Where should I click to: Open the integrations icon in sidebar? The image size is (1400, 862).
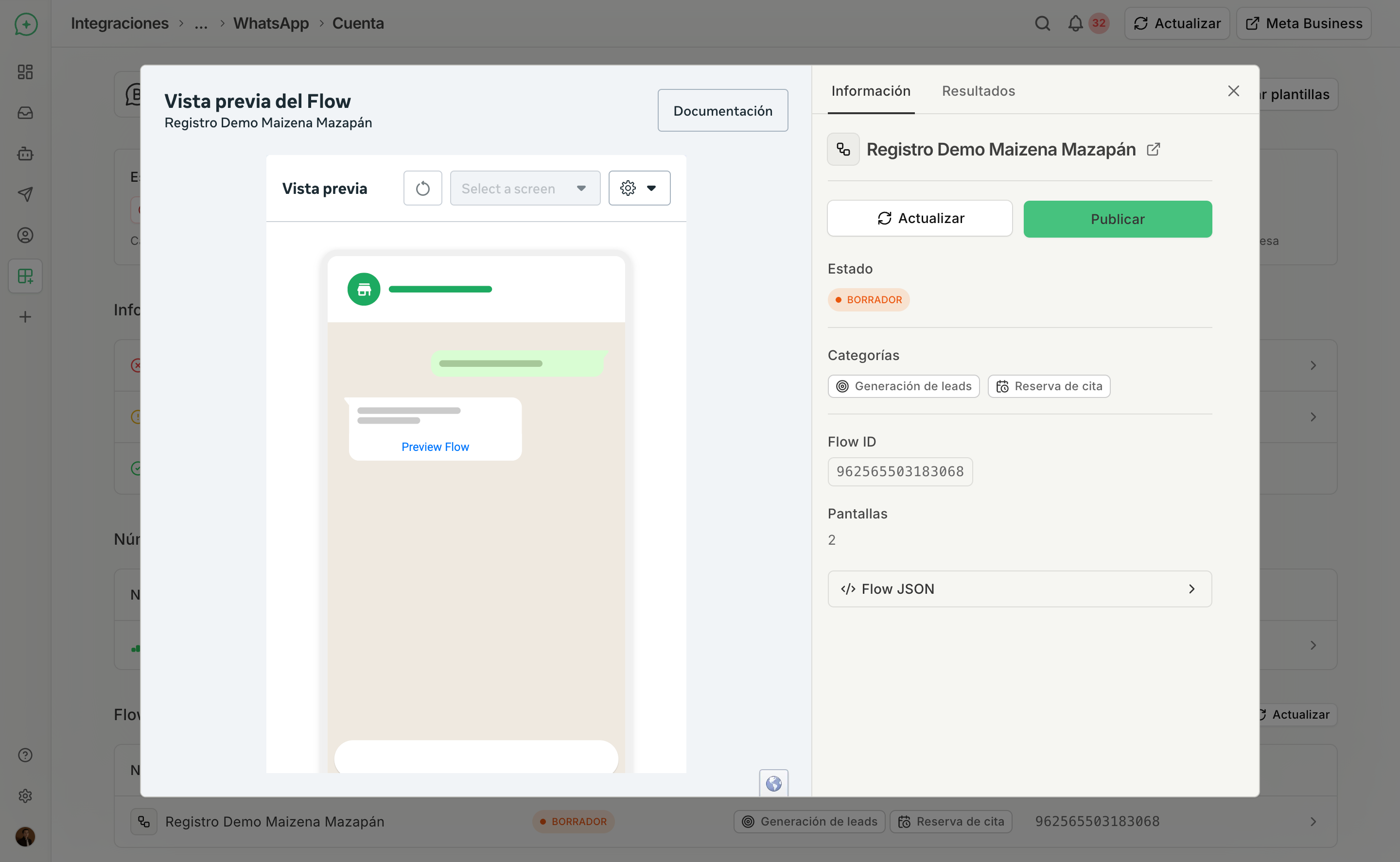pos(25,276)
